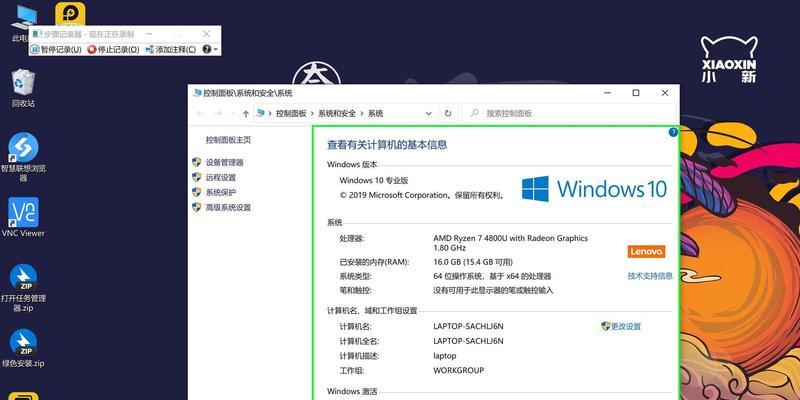Open 系统保护 link
This screenshot has width=800, height=400.
coord(221,192)
